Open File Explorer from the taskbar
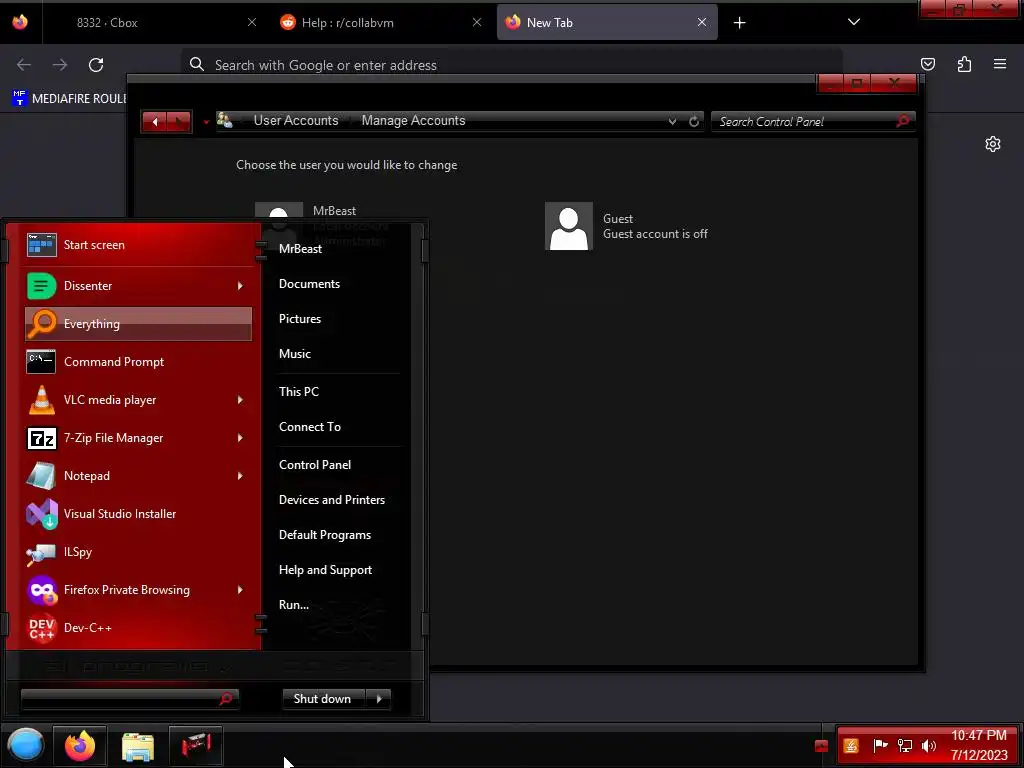Screen dimensions: 1024x768 [x=138, y=746]
